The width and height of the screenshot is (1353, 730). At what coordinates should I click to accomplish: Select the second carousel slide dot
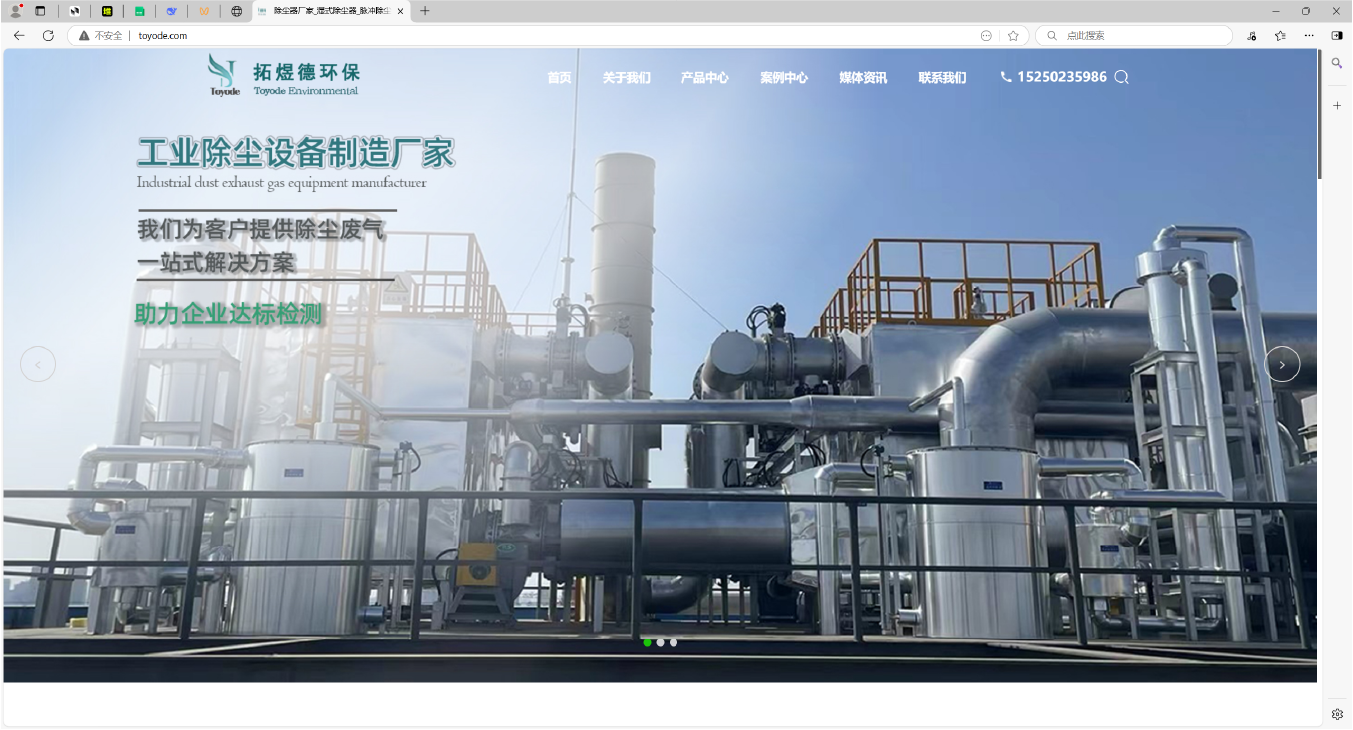click(x=660, y=643)
